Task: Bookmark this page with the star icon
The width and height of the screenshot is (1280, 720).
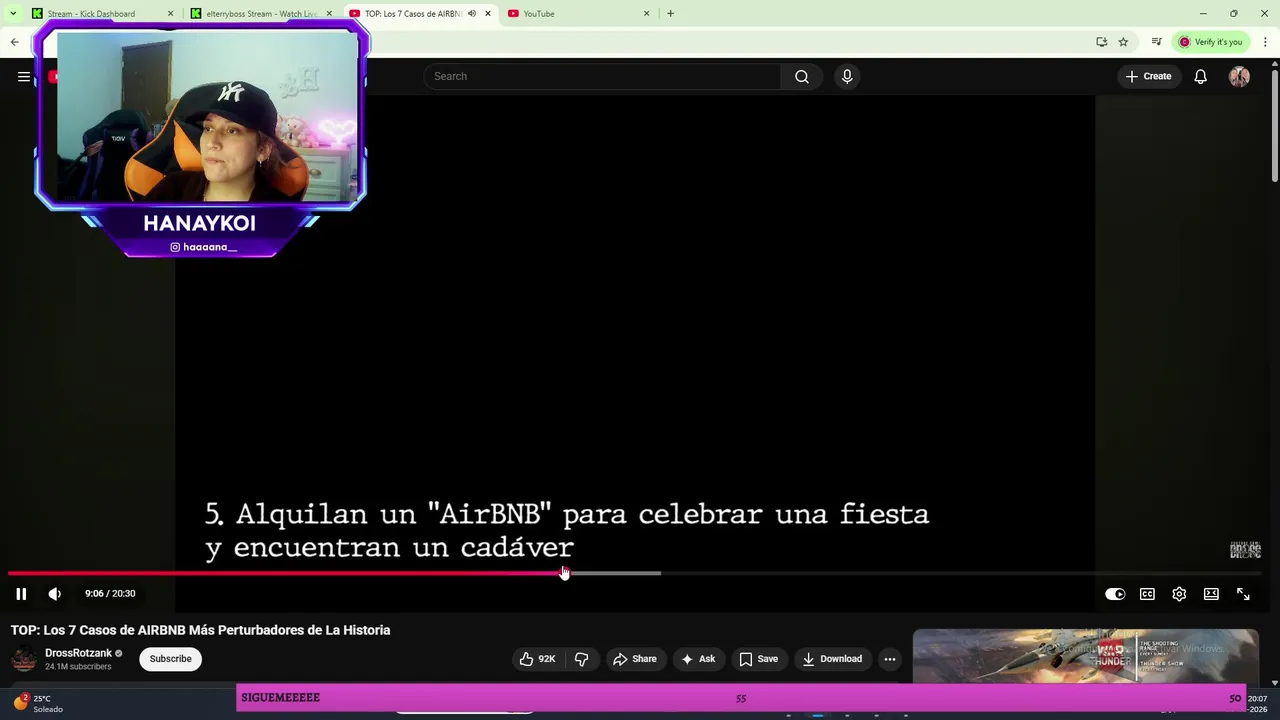Action: pos(1123,42)
